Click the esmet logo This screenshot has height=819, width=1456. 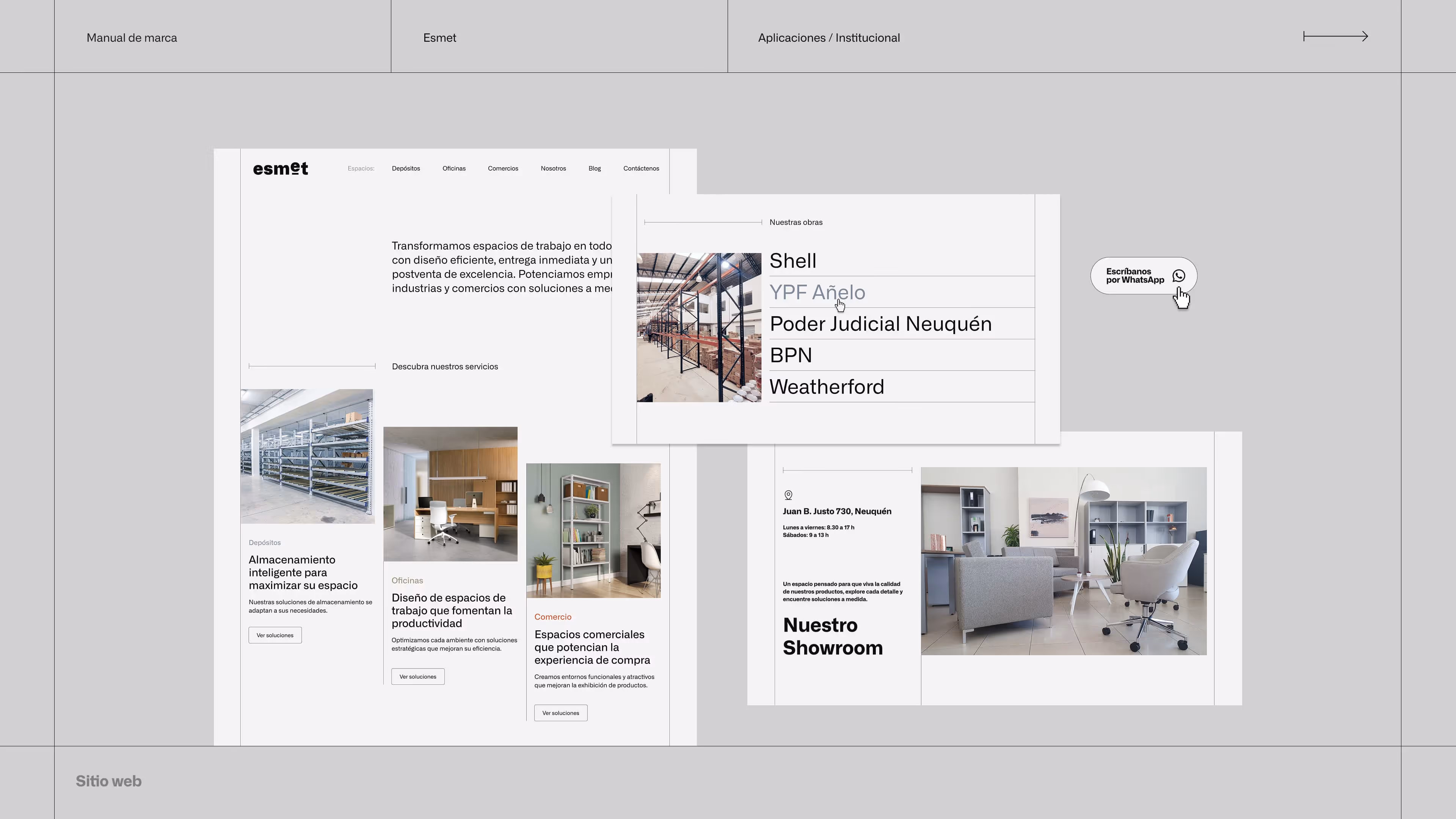pyautogui.click(x=280, y=168)
